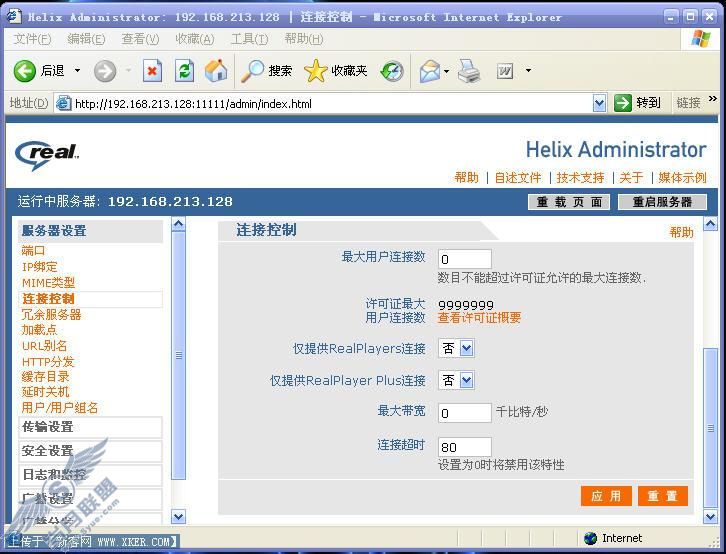The image size is (726, 554).
Task: Open the address bar history dropdown
Action: (599, 103)
